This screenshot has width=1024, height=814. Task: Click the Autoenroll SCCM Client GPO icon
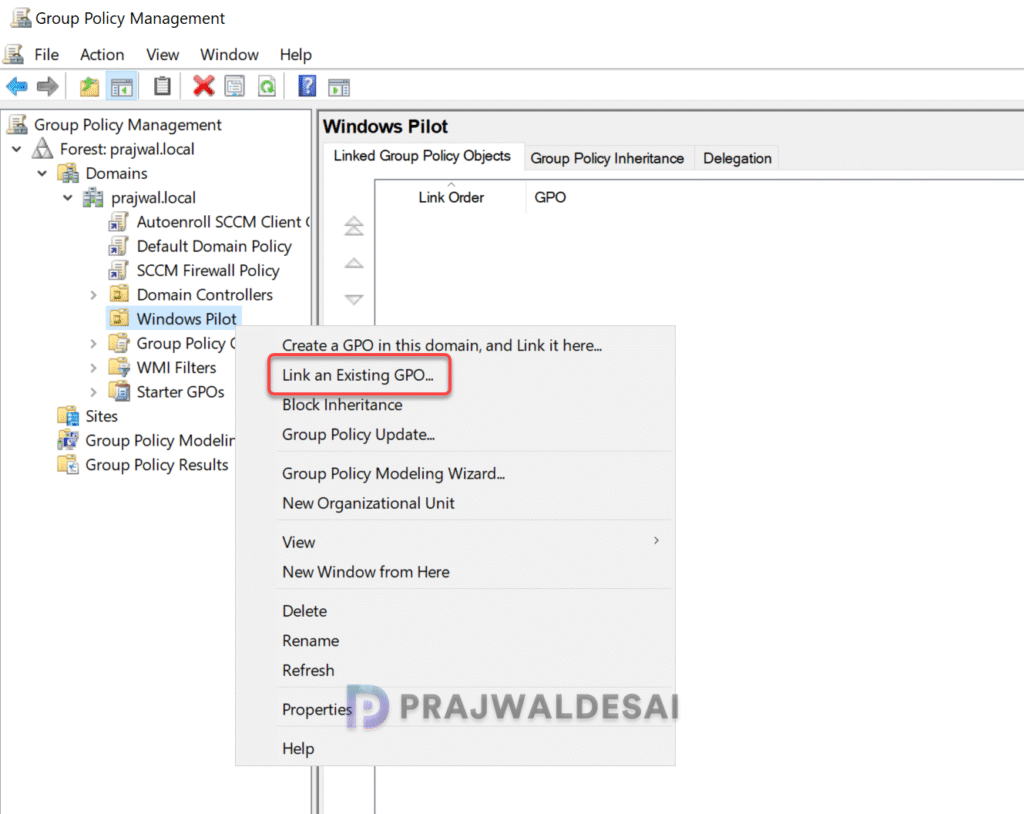(118, 221)
